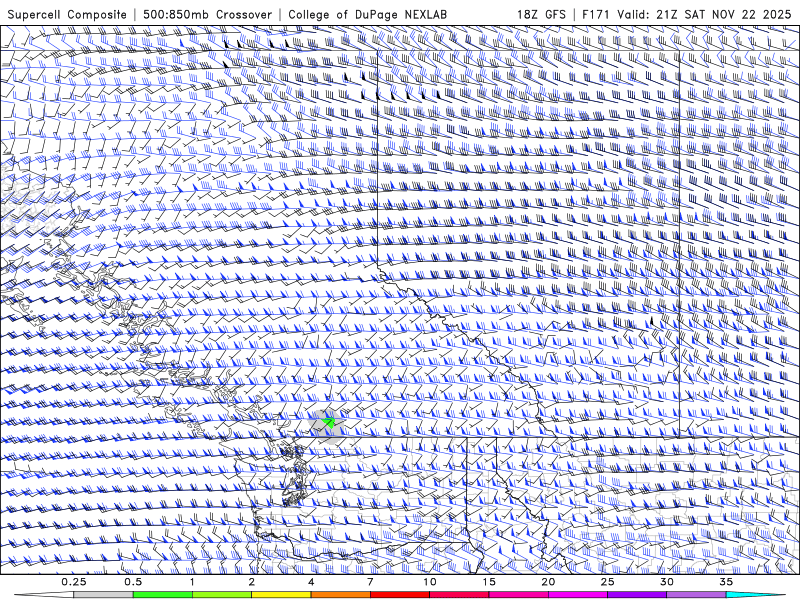
Task: Click the '0.5' legend label
Action: (133, 582)
